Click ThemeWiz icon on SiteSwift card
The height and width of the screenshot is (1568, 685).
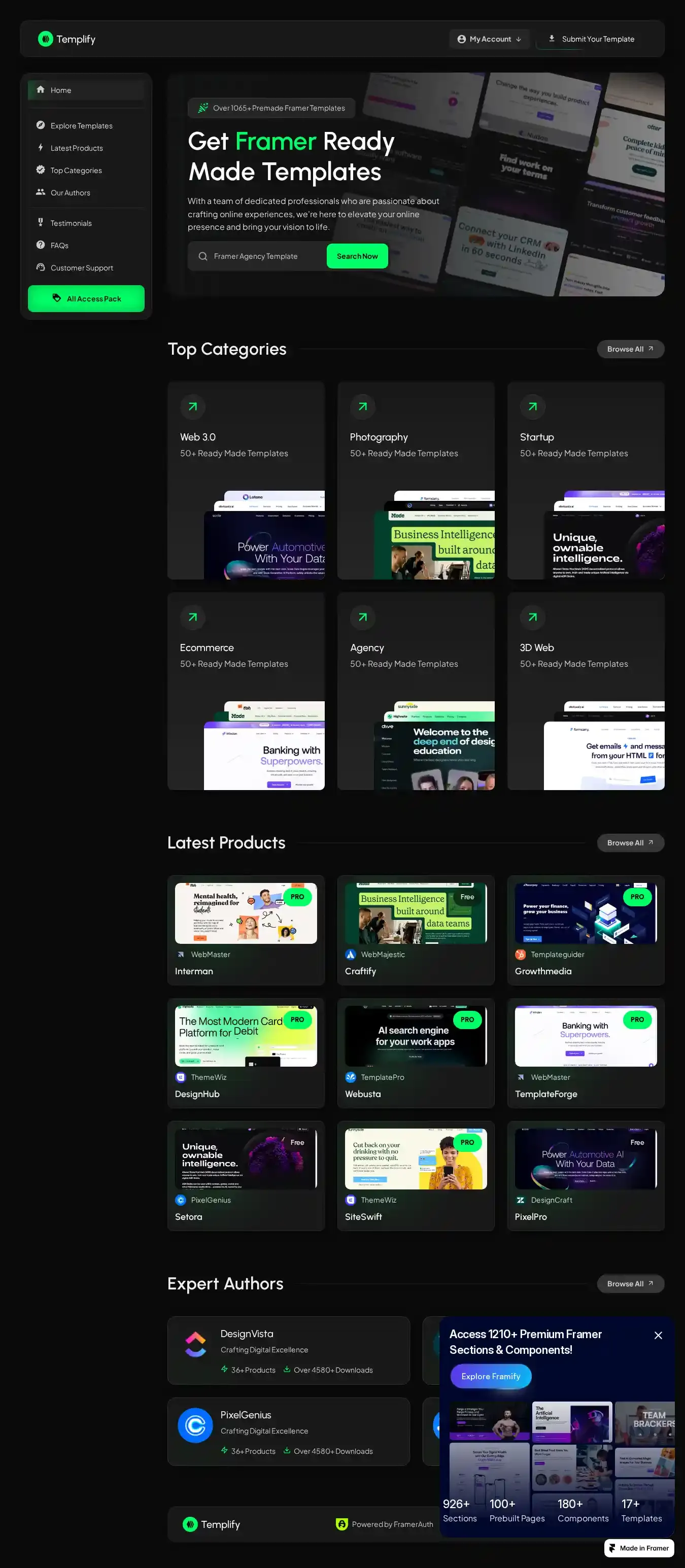350,1200
